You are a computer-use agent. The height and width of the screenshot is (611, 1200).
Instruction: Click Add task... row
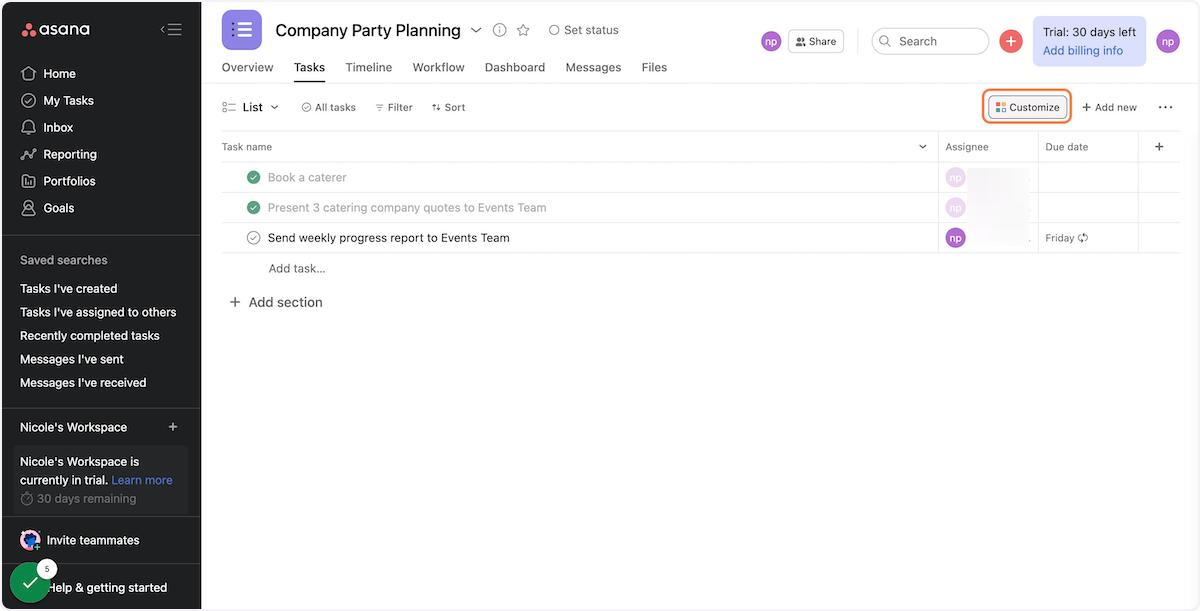(297, 268)
